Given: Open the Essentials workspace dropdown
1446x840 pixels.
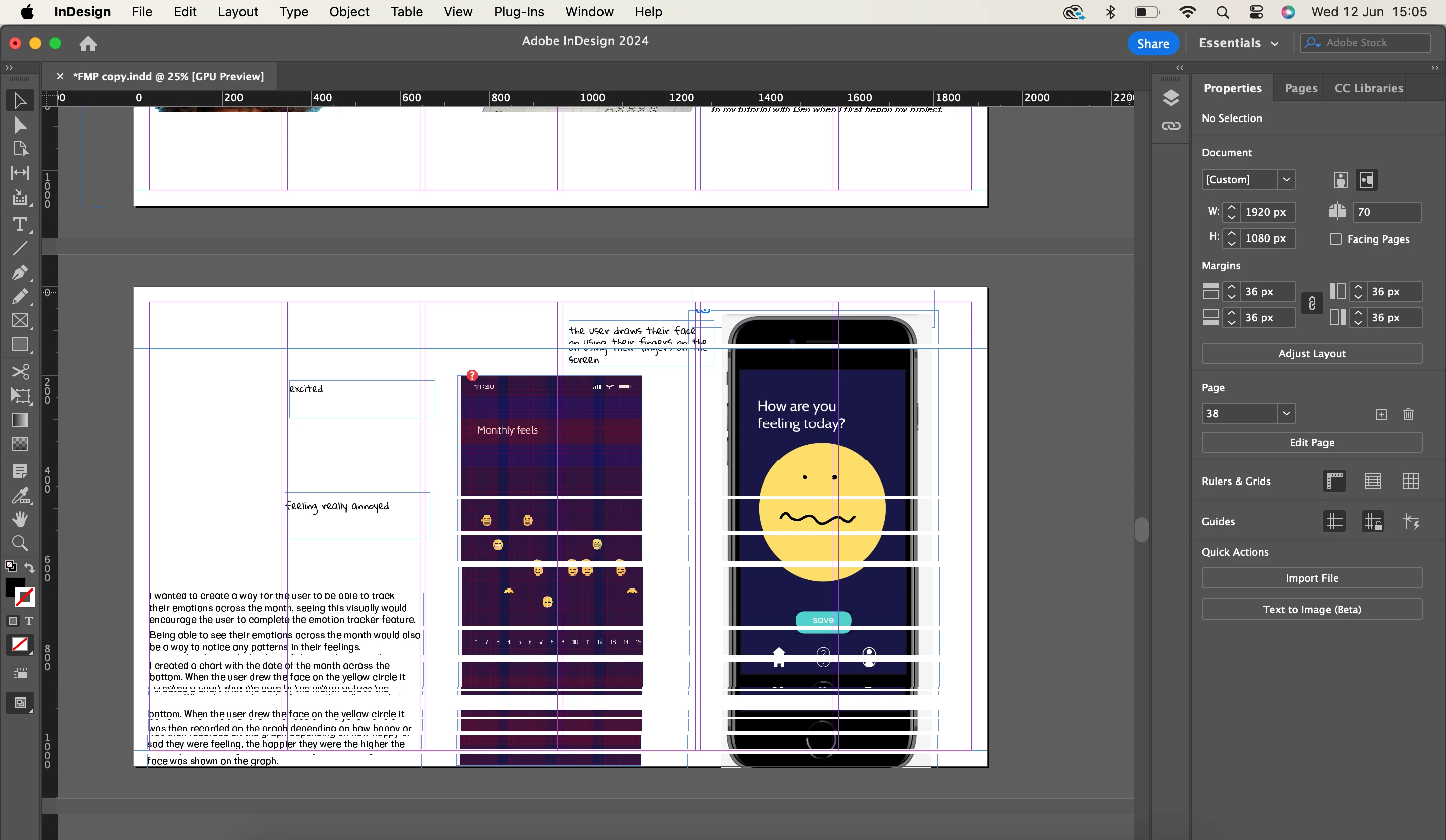Looking at the screenshot, I should (x=1238, y=43).
